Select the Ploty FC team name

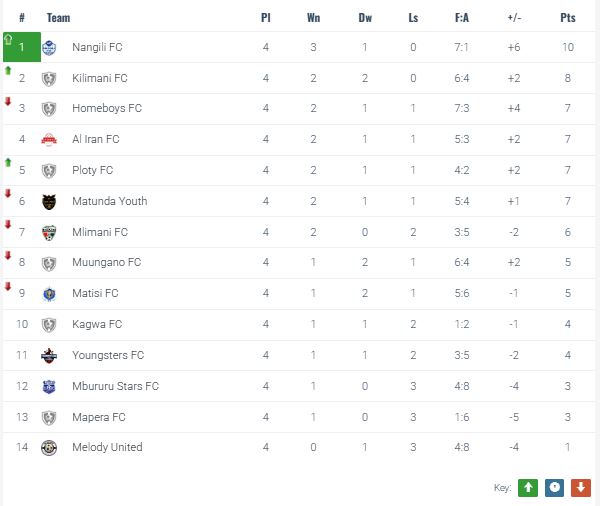pos(93,170)
